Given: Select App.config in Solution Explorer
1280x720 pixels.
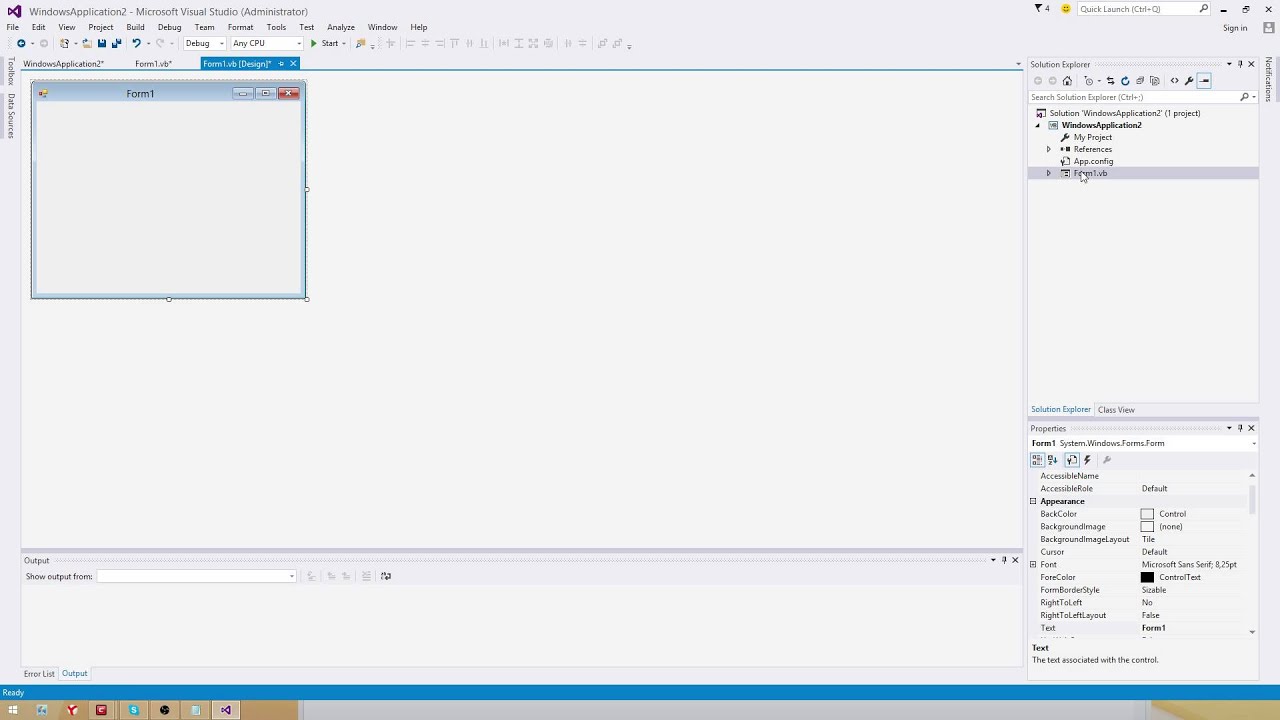Looking at the screenshot, I should click(1093, 161).
